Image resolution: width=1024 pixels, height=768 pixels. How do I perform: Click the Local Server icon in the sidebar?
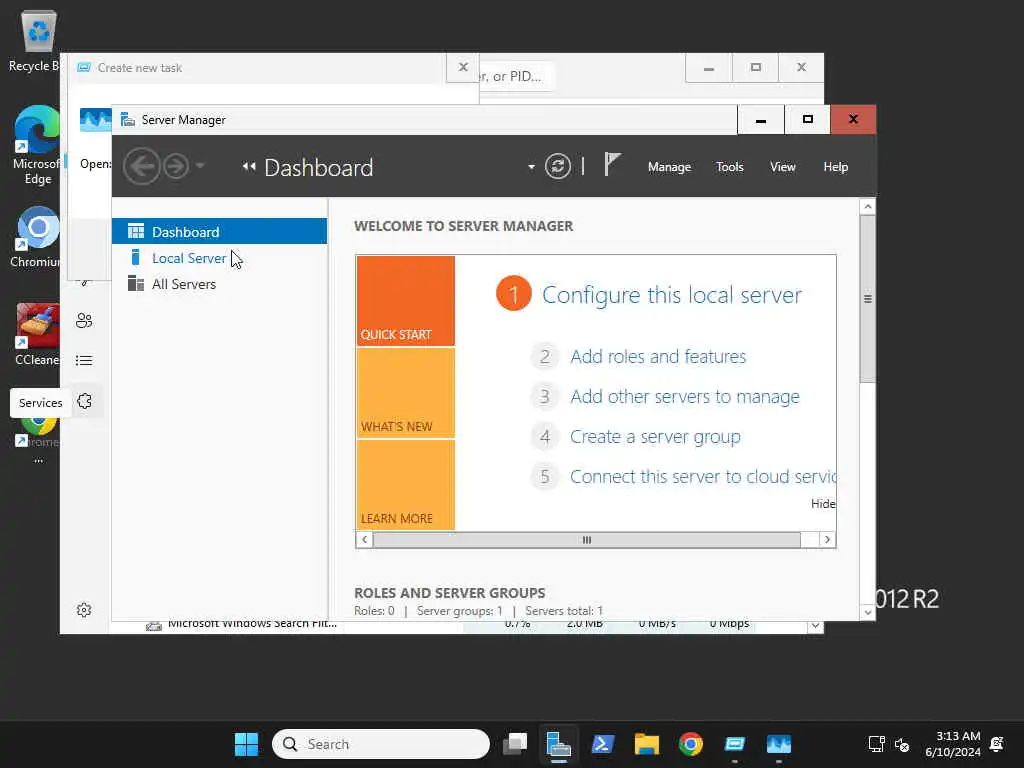tap(135, 257)
